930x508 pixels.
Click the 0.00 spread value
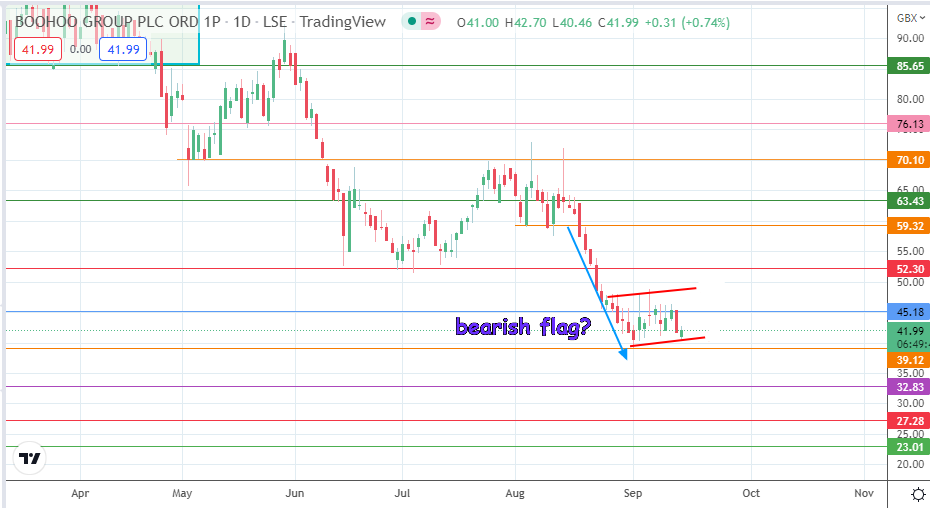81,49
